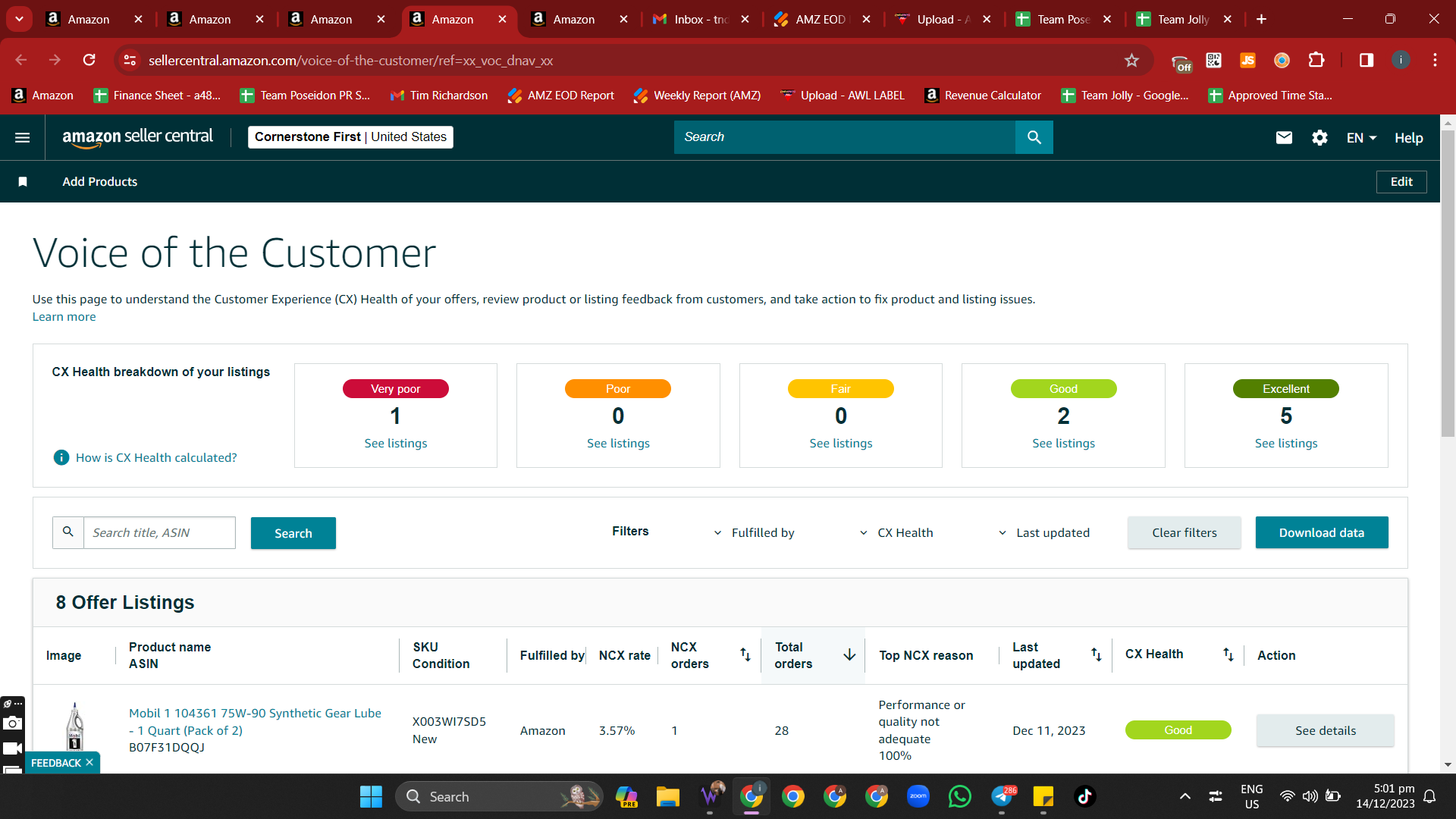Switch to the AMZ EOD browser tab
Screen dimensions: 1456x819
tap(823, 19)
